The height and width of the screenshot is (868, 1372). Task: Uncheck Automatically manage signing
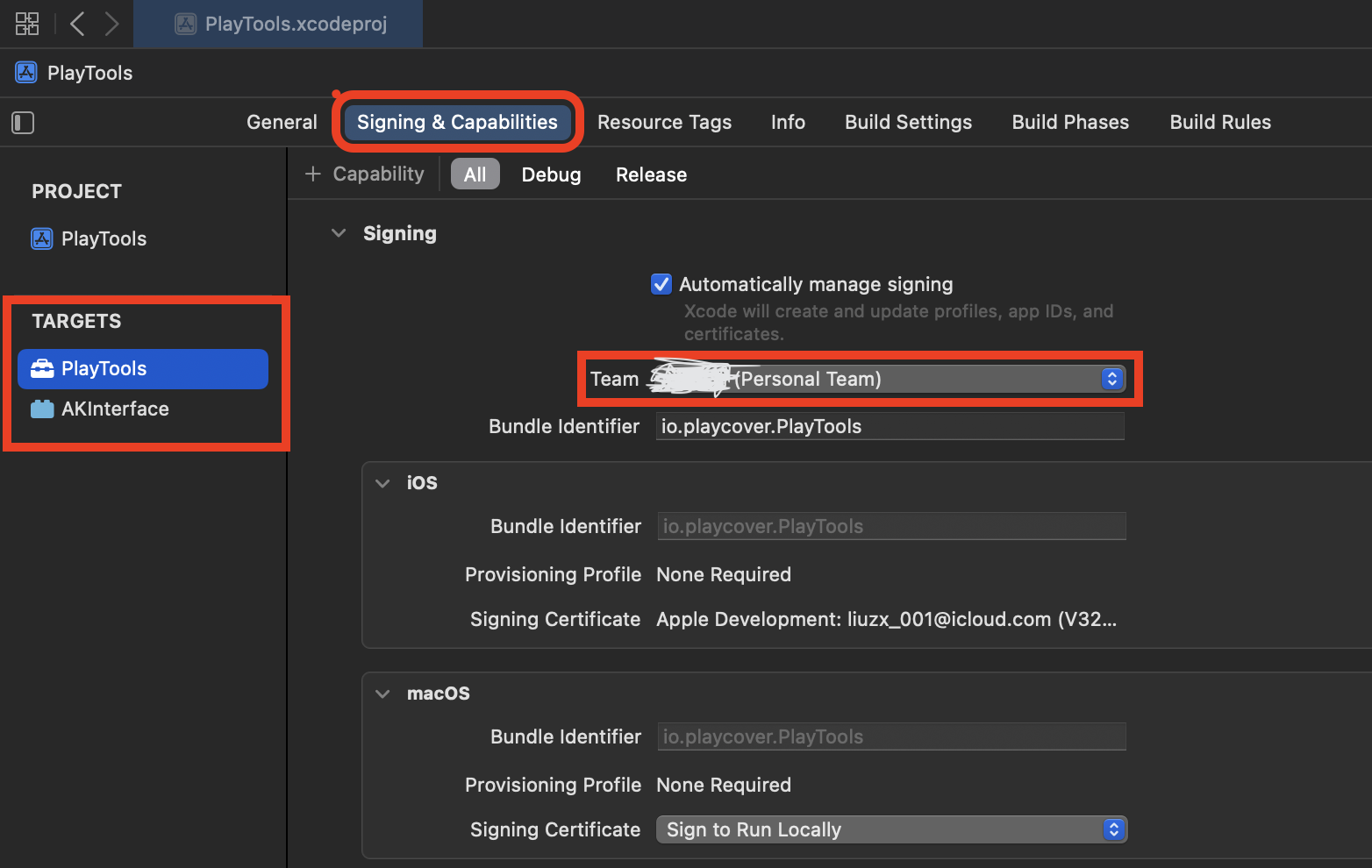coord(661,284)
